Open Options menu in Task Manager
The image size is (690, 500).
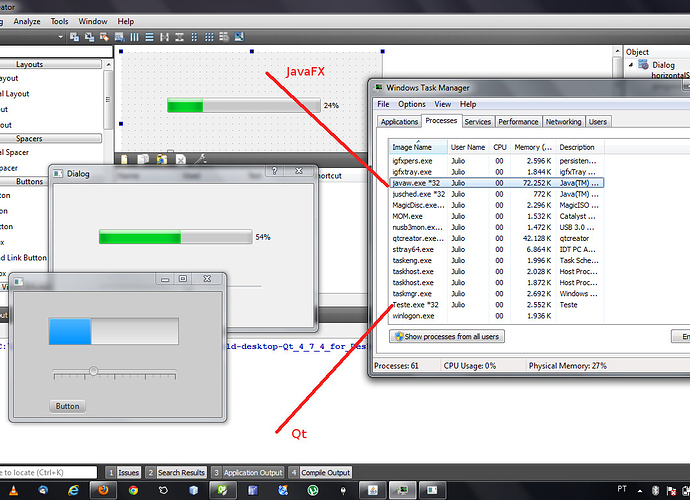pos(412,104)
